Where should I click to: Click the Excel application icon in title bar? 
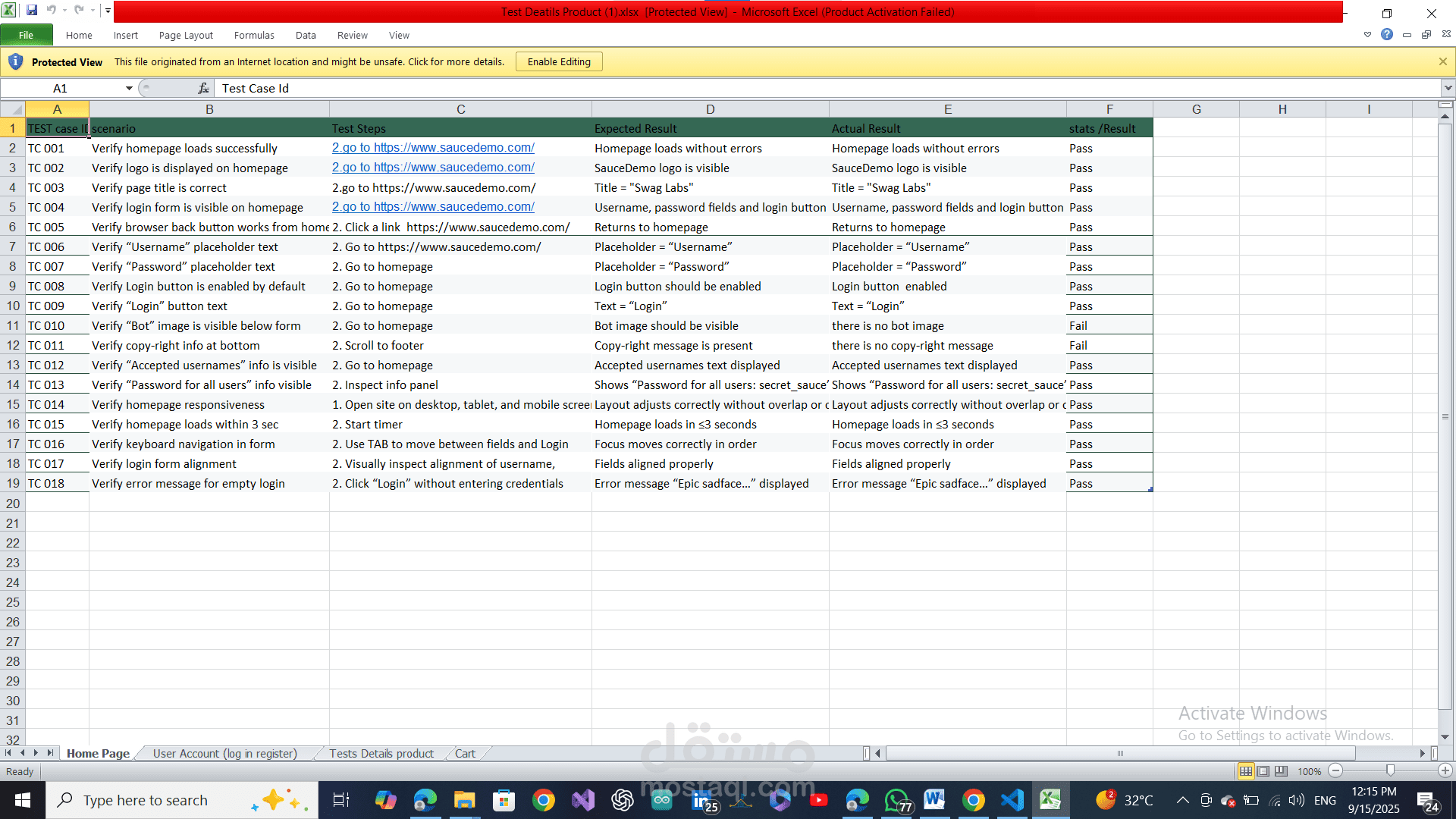pyautogui.click(x=9, y=11)
